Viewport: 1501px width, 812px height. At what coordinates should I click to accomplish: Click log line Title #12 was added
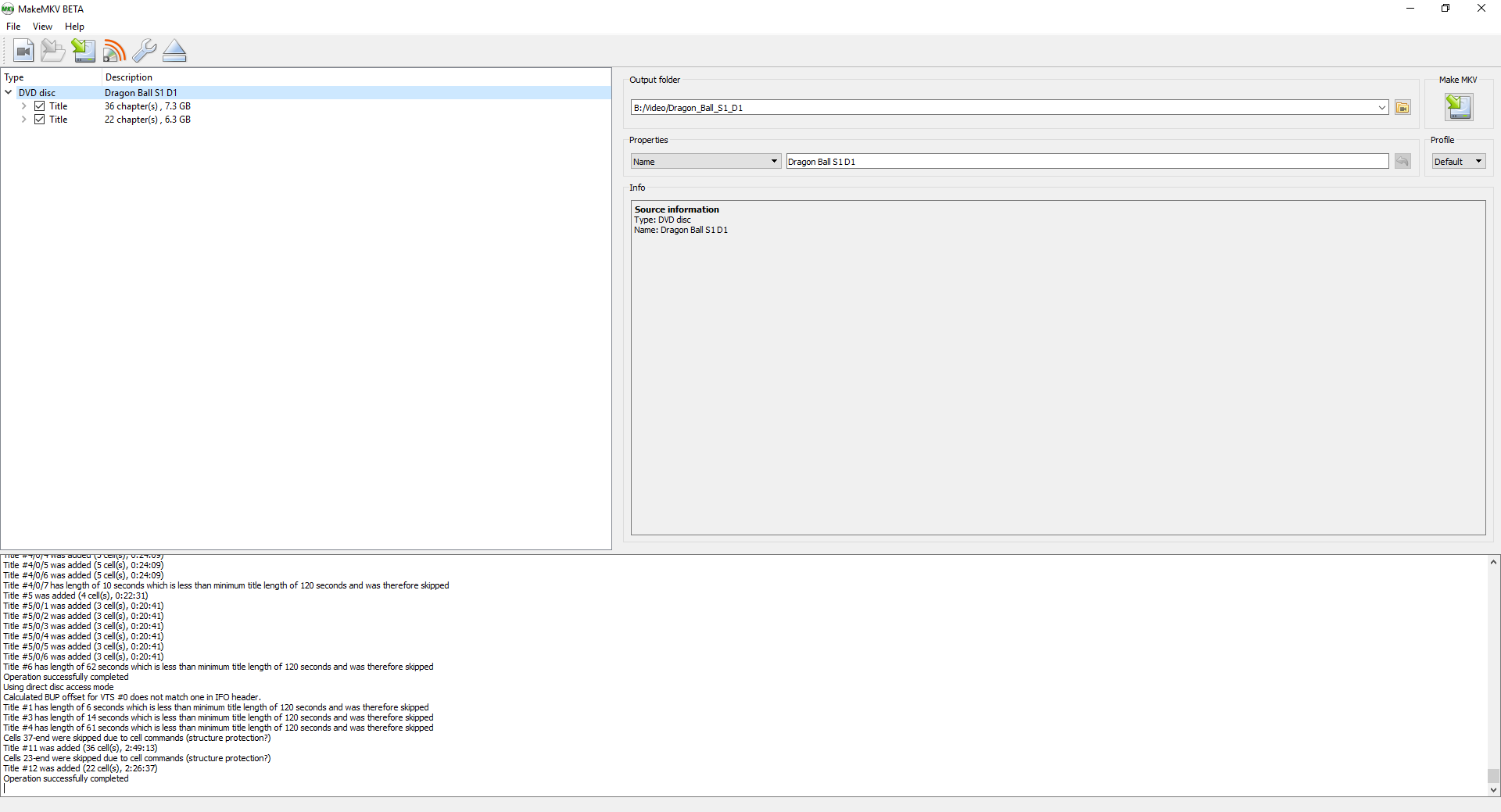click(x=81, y=768)
